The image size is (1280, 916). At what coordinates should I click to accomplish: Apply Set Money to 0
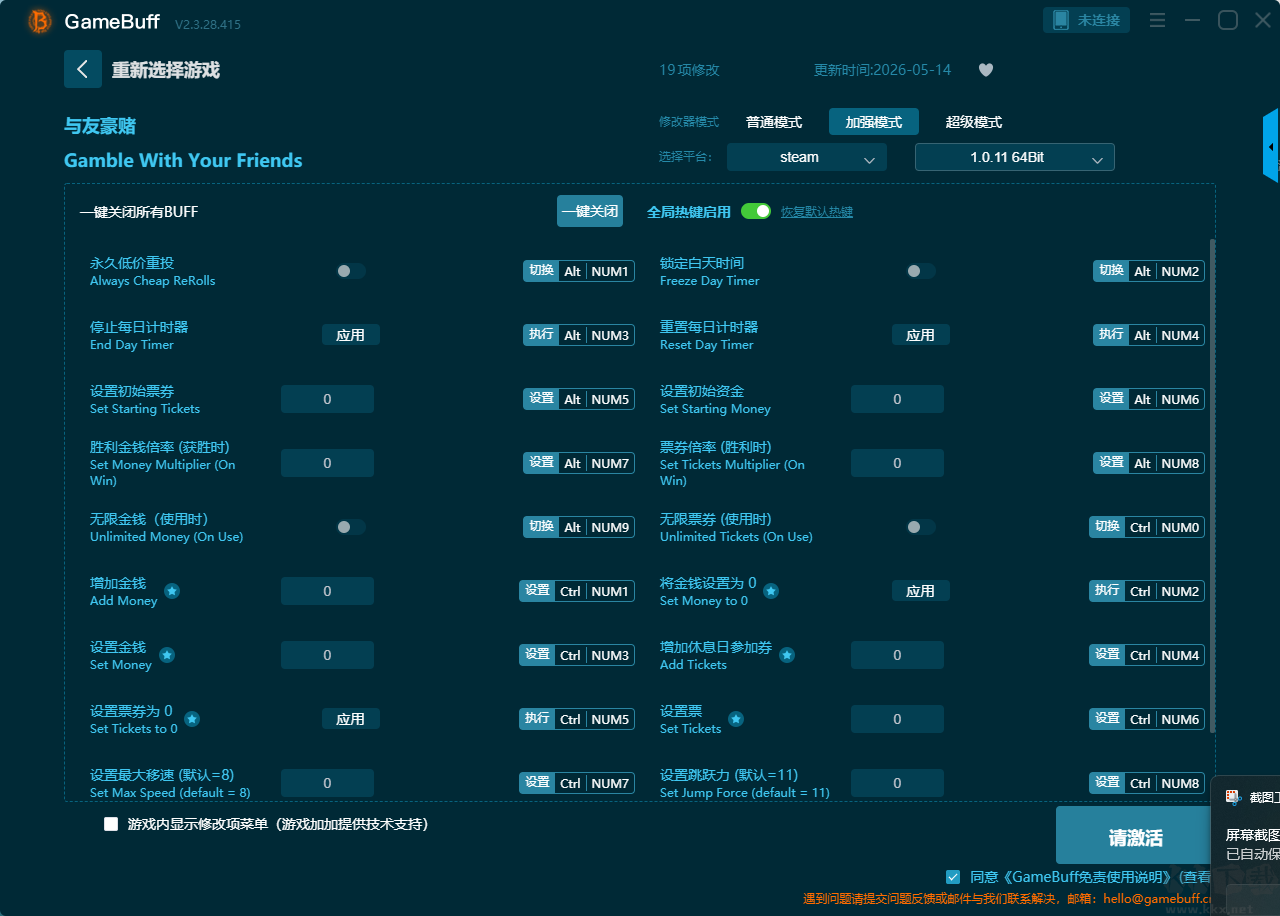[921, 591]
